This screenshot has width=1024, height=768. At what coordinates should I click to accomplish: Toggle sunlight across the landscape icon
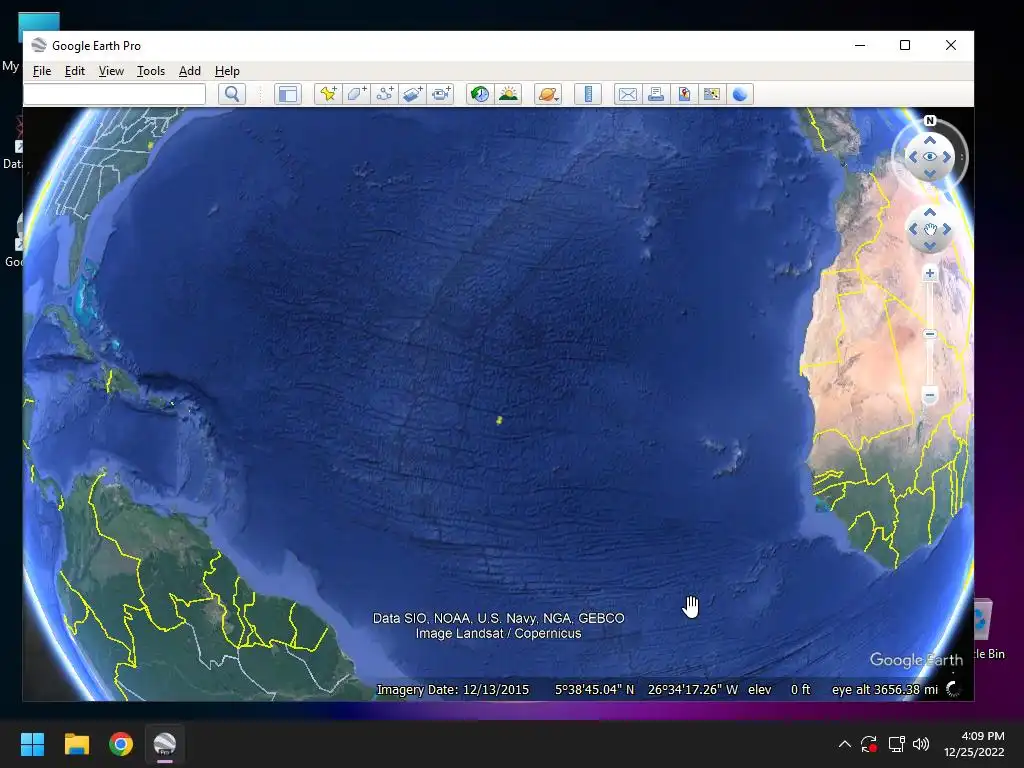[x=508, y=94]
